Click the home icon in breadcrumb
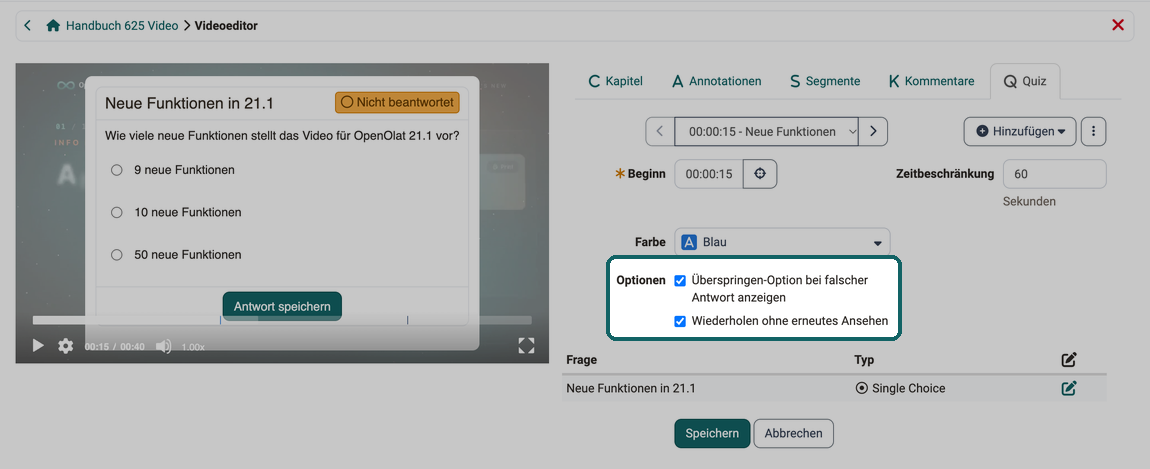Viewport: 1150px width, 469px height. tap(53, 26)
